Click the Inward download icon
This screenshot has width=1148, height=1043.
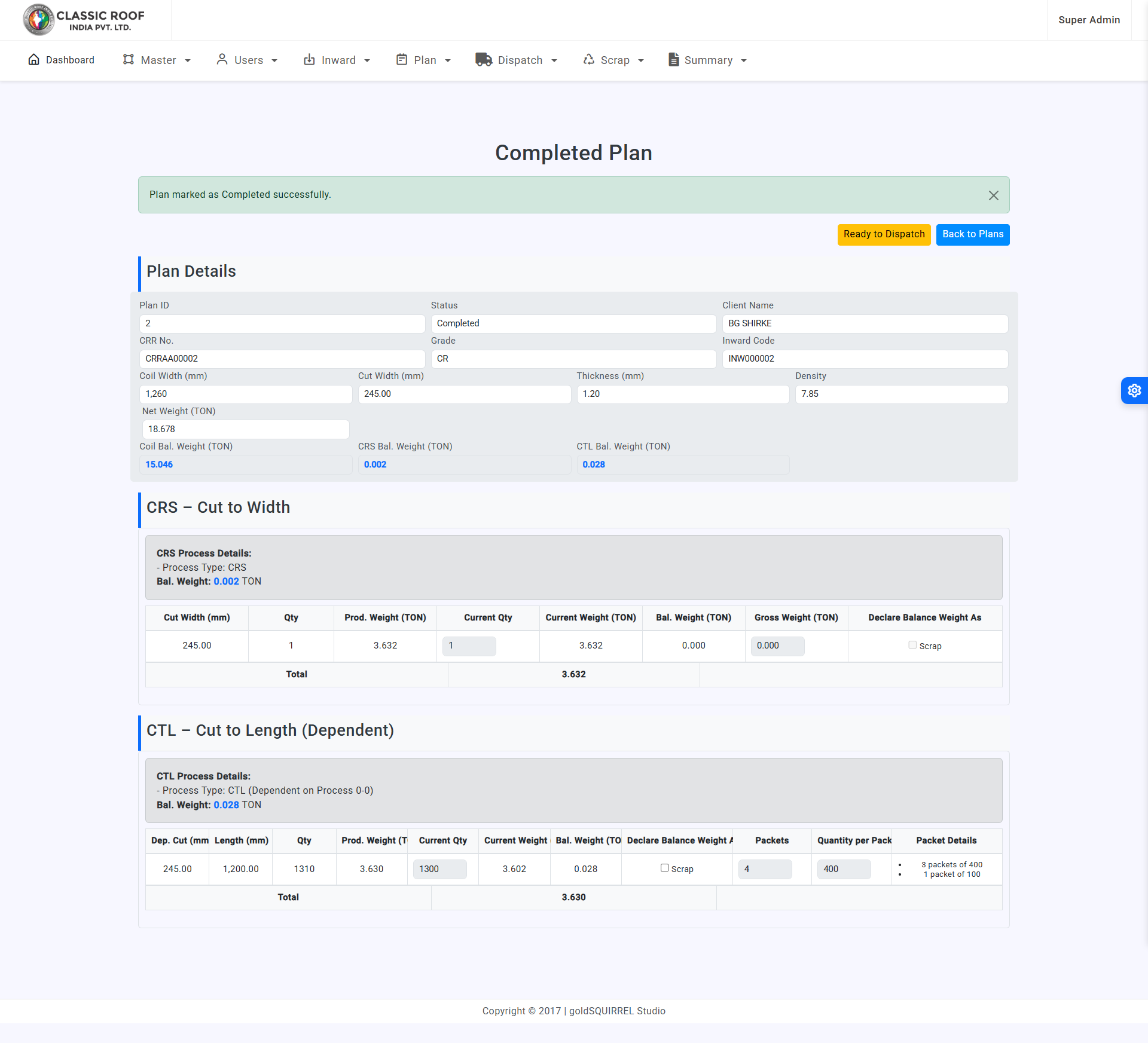pos(309,60)
